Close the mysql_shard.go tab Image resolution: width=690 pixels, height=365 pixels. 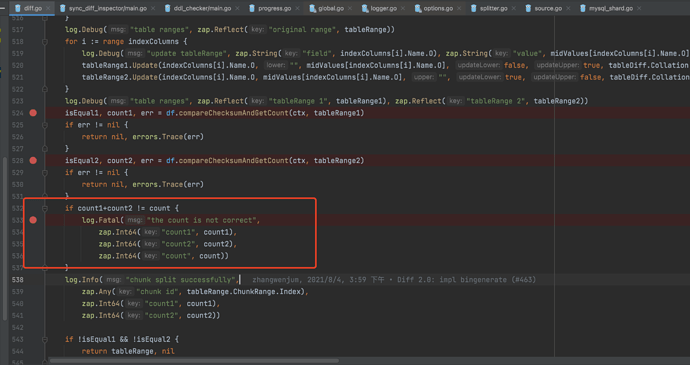tap(639, 8)
